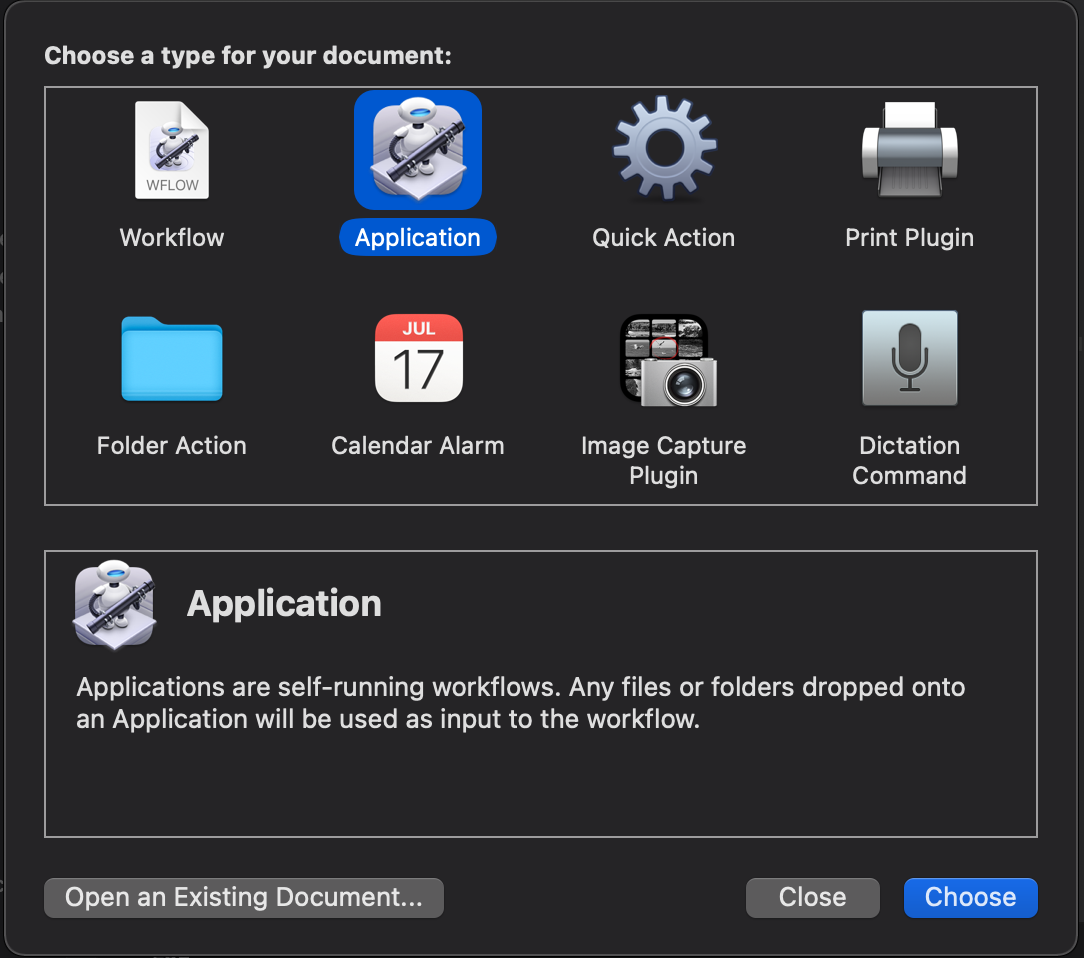Click the Quick Action label
Image resolution: width=1084 pixels, height=958 pixels.
(x=664, y=238)
